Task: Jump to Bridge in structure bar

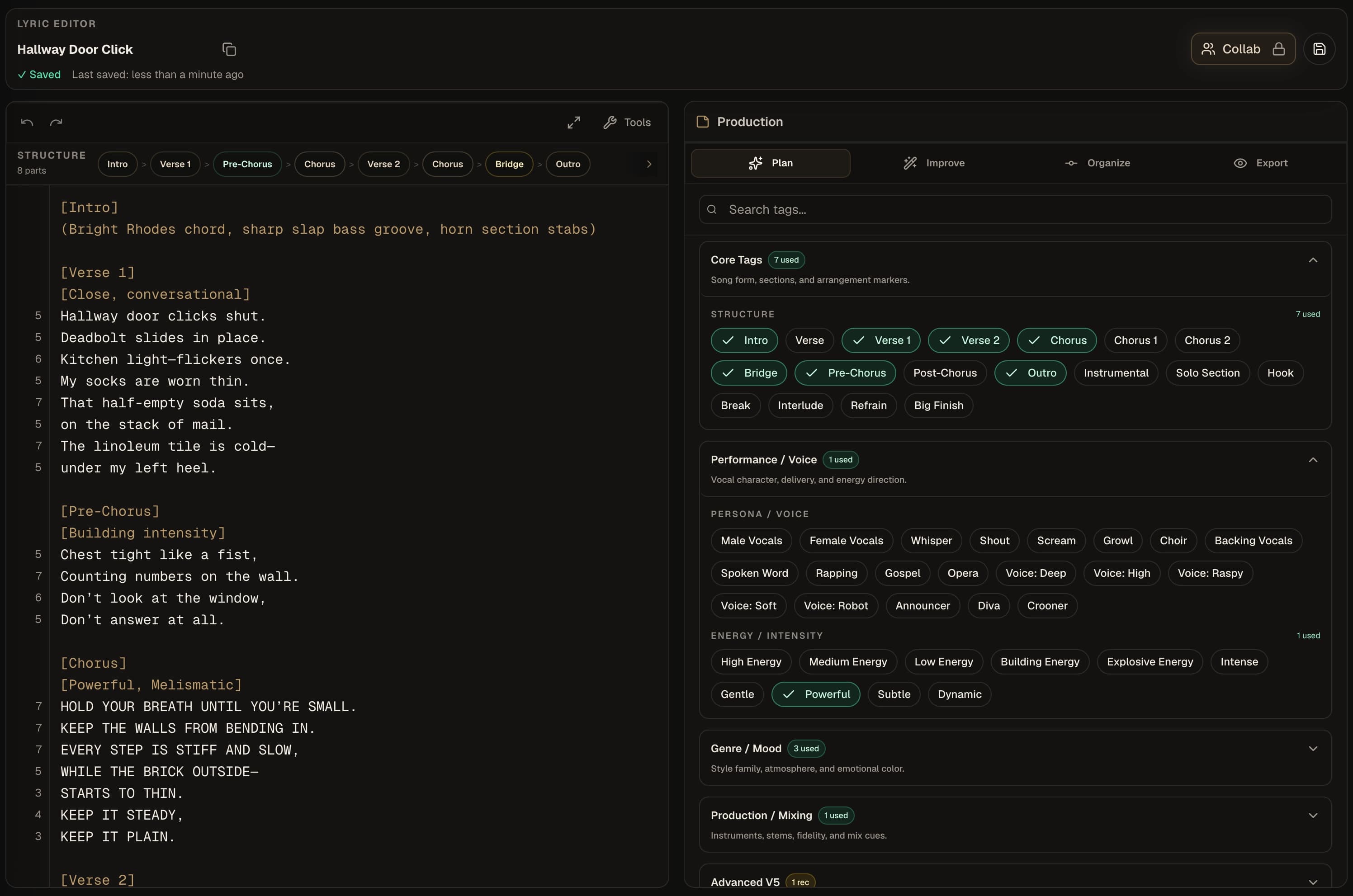Action: (x=509, y=164)
